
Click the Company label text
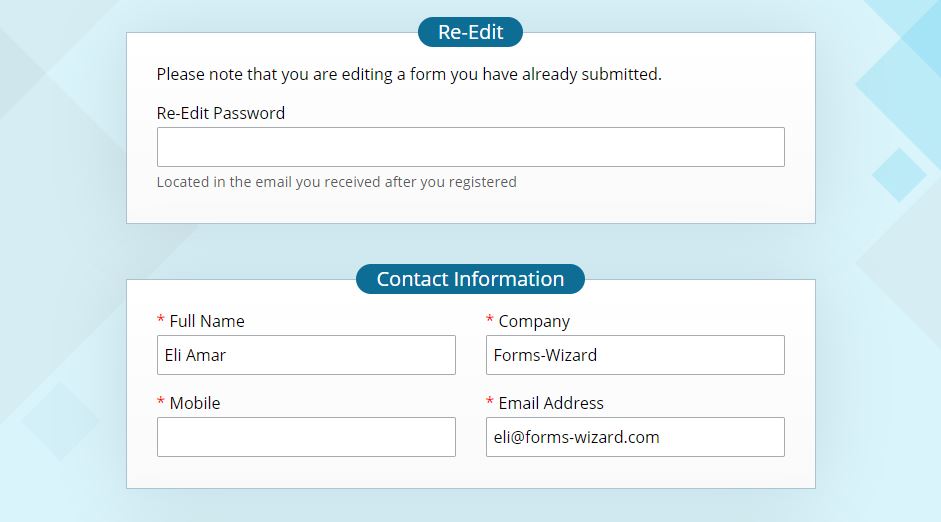click(x=534, y=321)
